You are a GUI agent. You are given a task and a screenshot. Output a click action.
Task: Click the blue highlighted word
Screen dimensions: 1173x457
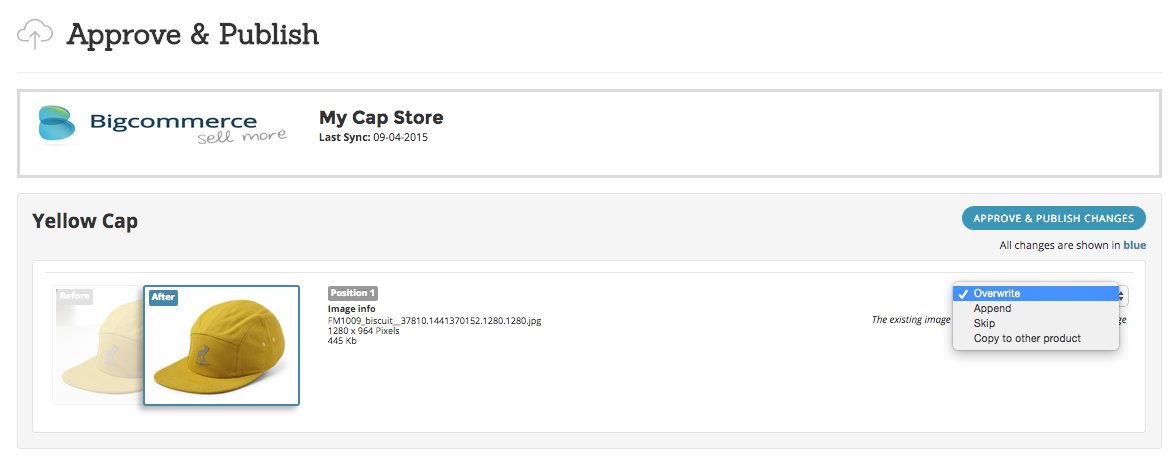click(x=1134, y=245)
